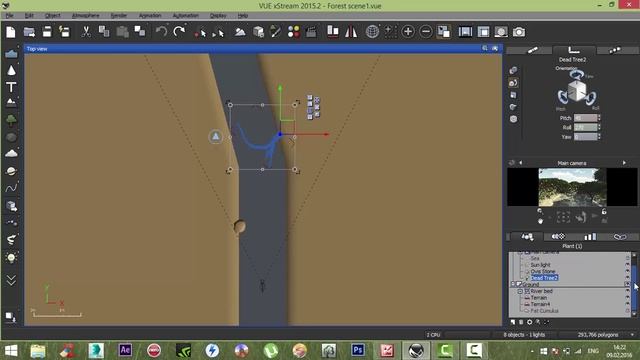640x360 pixels.
Task: Toggle visibility of River bed layer
Action: pyautogui.click(x=627, y=291)
